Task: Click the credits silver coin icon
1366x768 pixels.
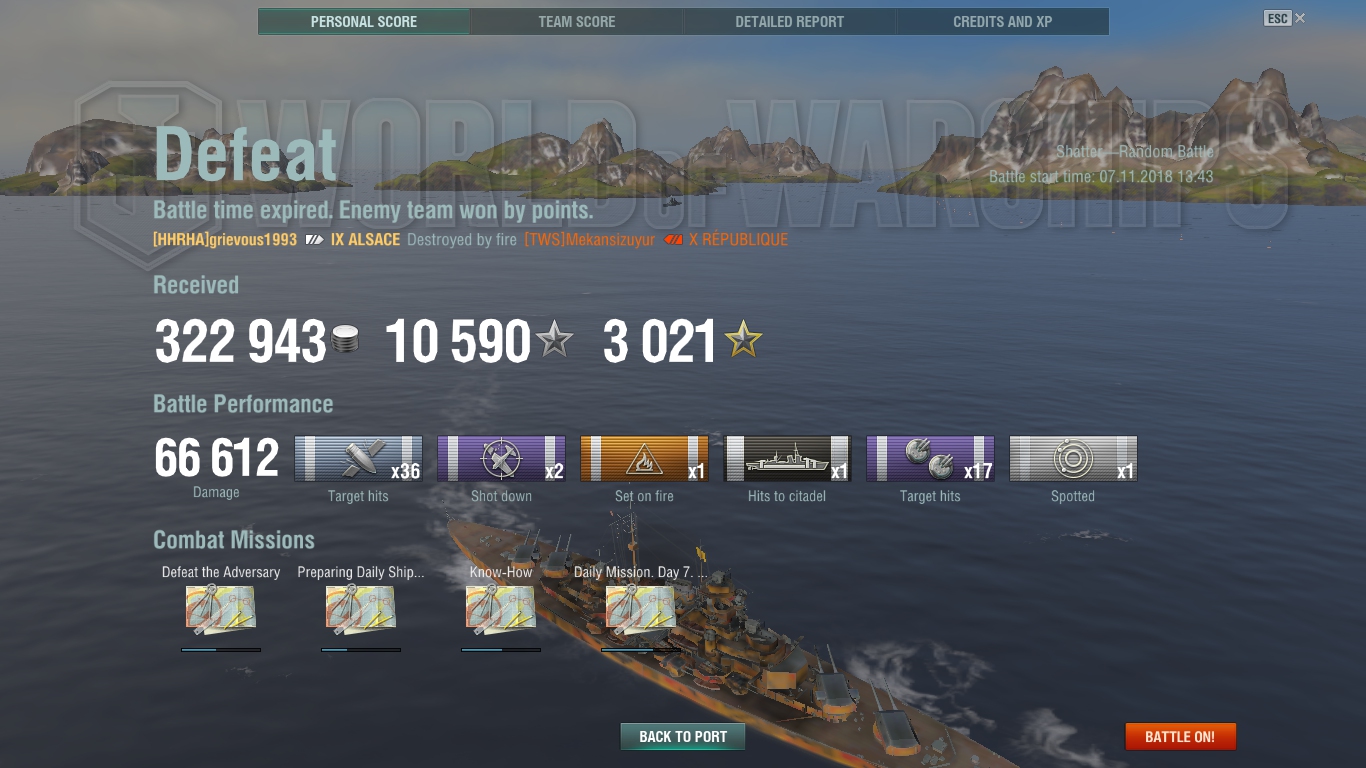Action: 345,340
